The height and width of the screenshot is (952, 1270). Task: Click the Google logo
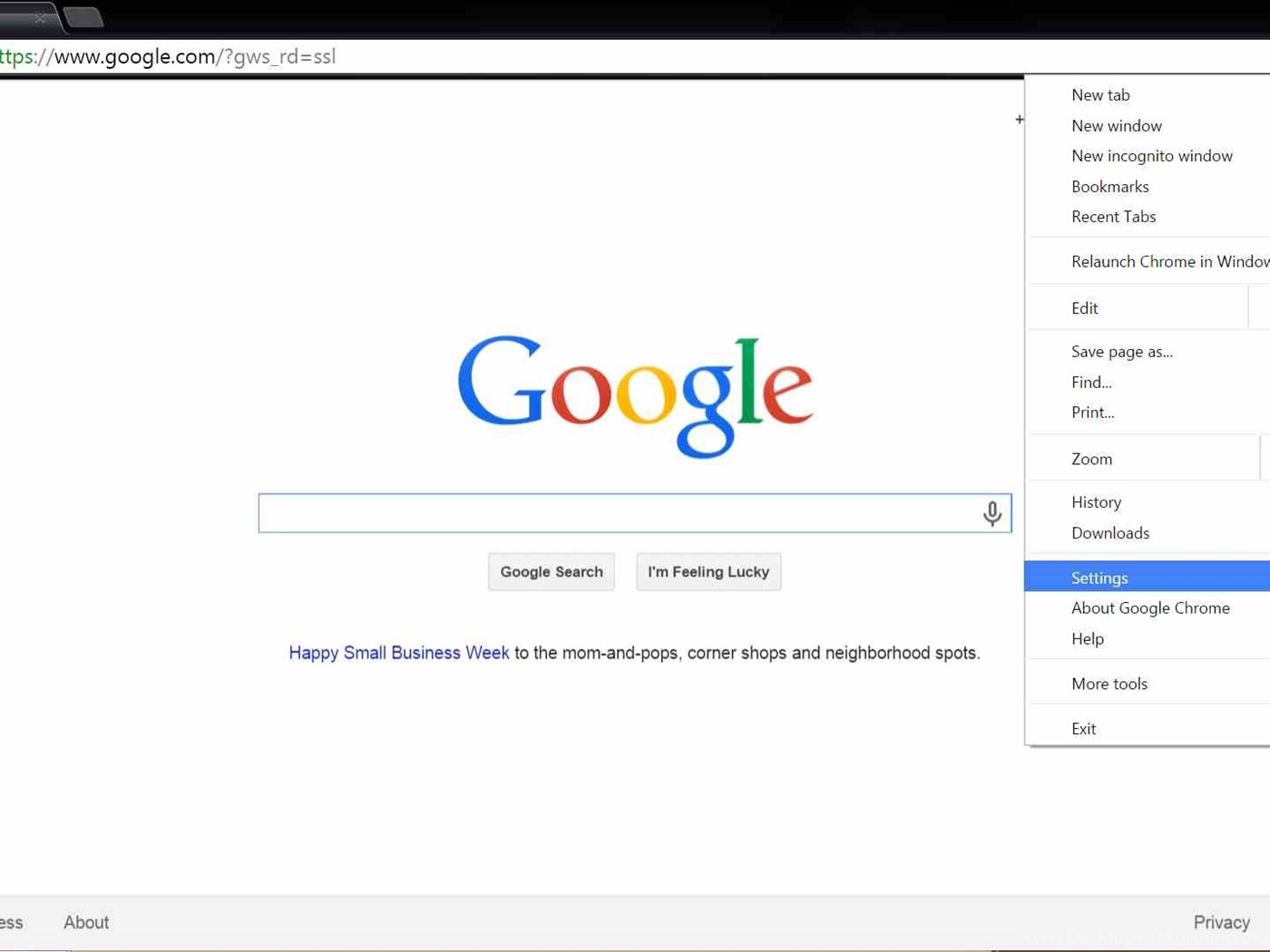[635, 396]
